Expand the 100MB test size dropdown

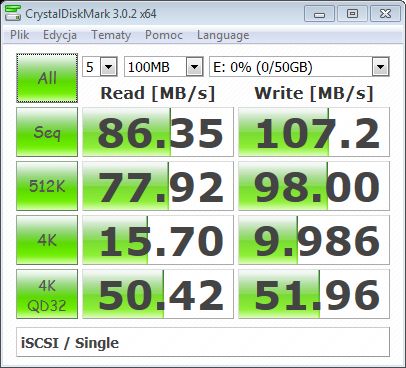point(195,67)
